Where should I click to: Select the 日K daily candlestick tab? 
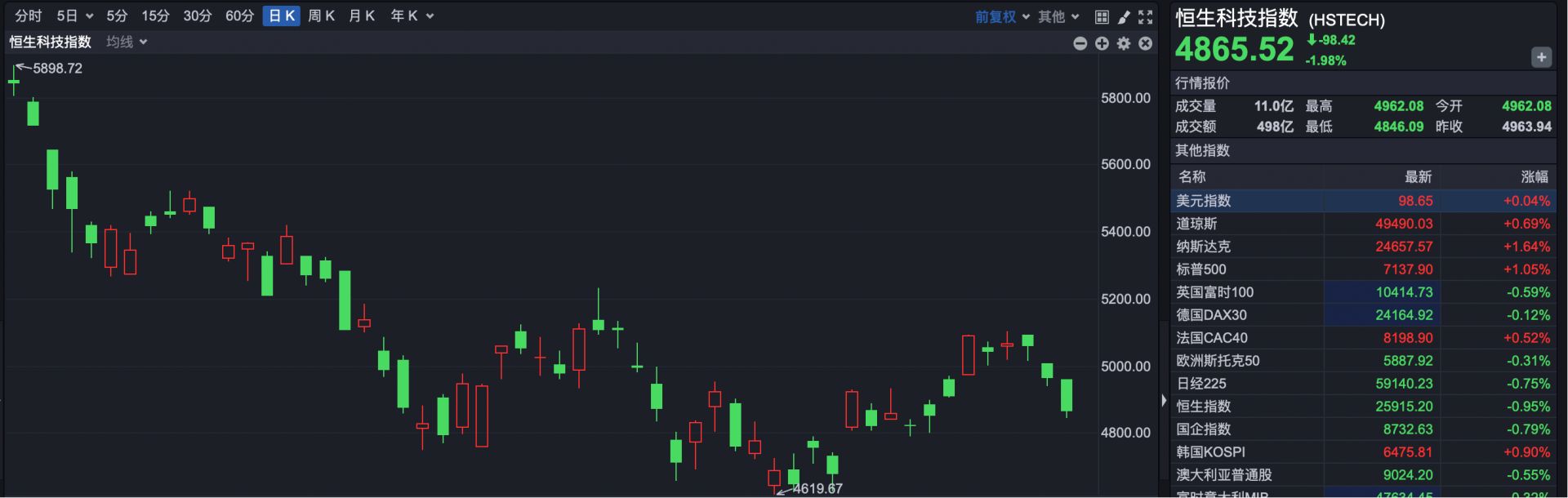coord(282,16)
